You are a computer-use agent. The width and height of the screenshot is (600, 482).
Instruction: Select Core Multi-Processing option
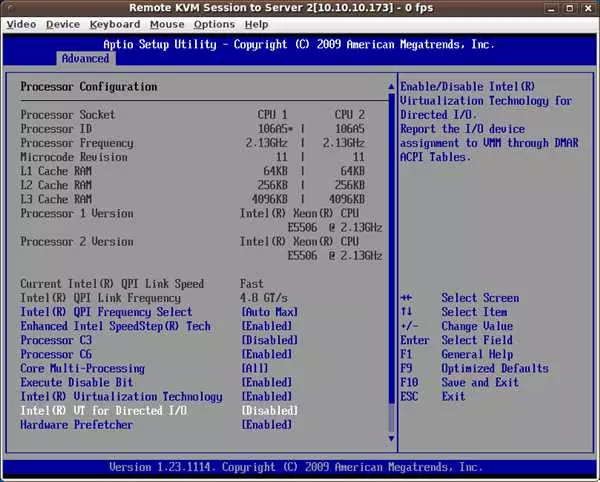[x=83, y=369]
